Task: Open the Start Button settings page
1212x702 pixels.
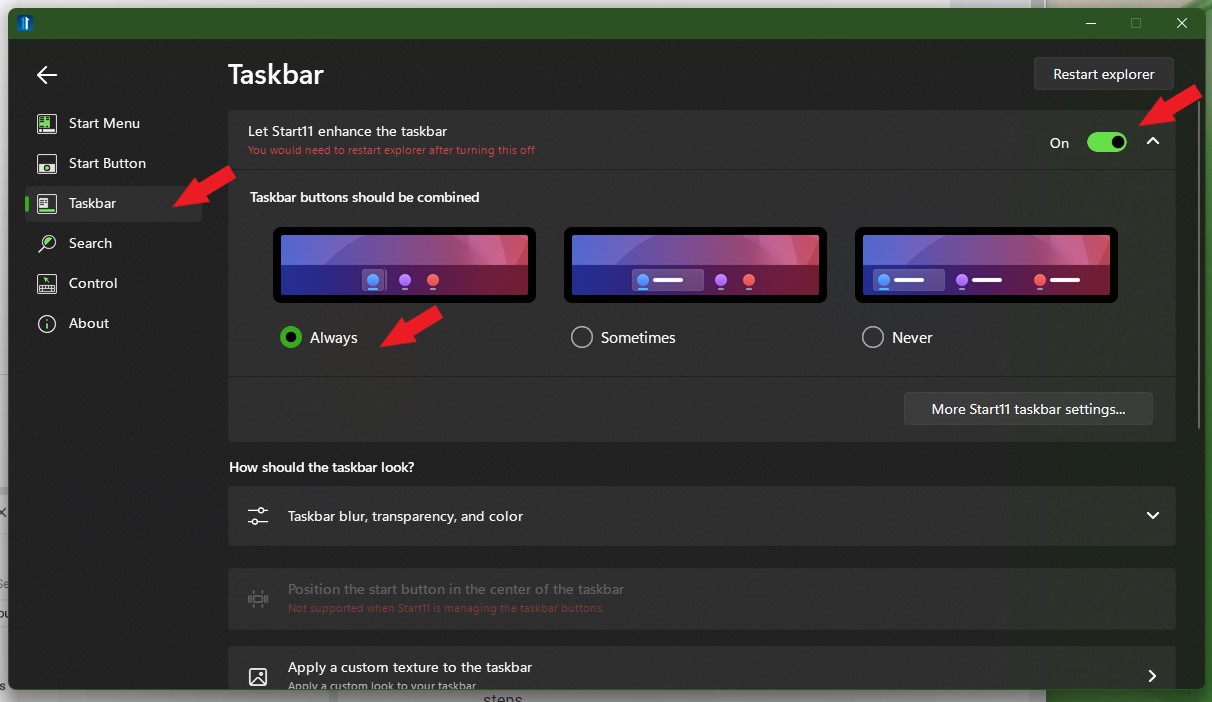Action: 113,164
